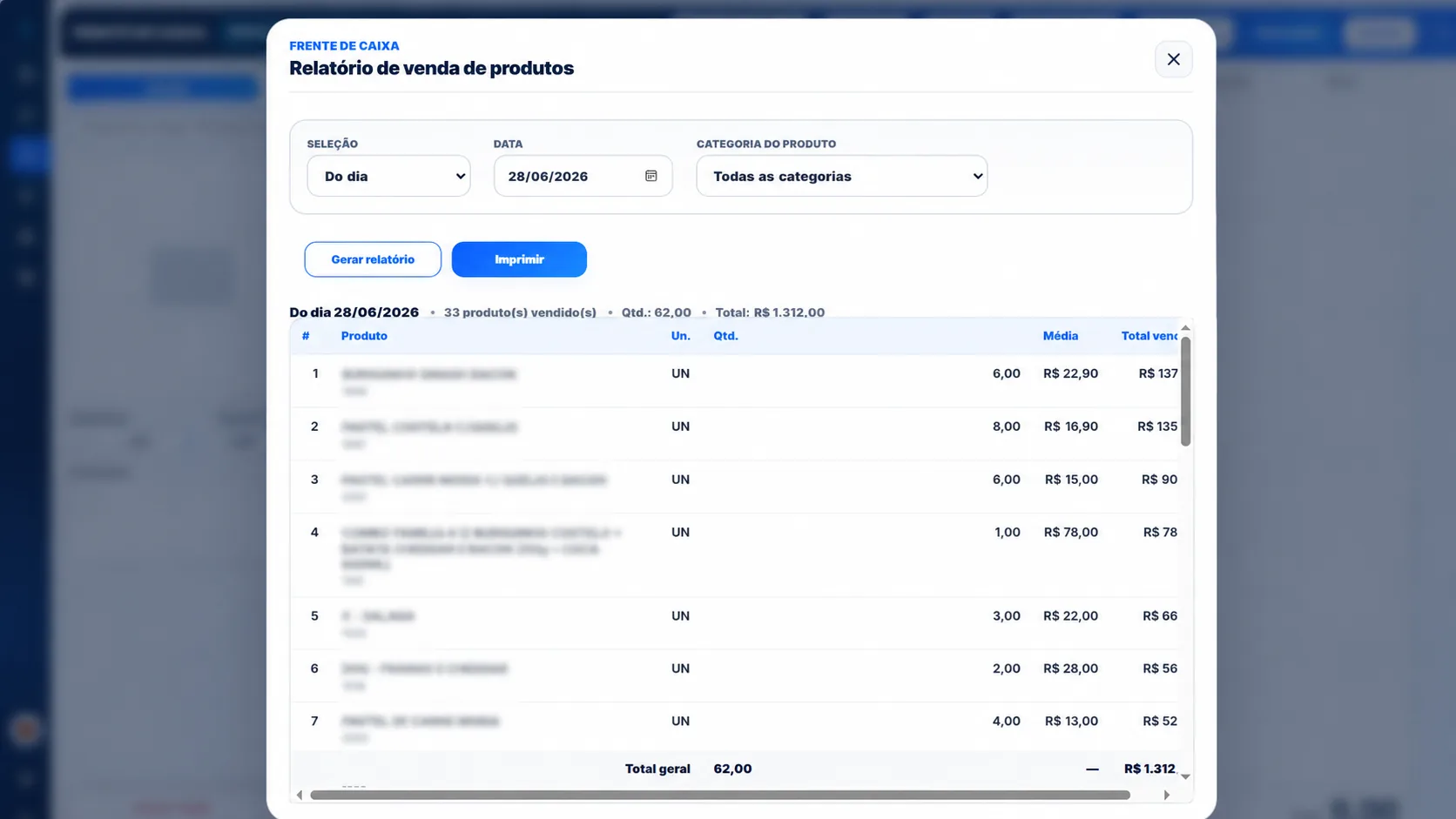Click row 6 total R$ 56
Viewport: 1456px width, 819px height.
[x=1160, y=669]
